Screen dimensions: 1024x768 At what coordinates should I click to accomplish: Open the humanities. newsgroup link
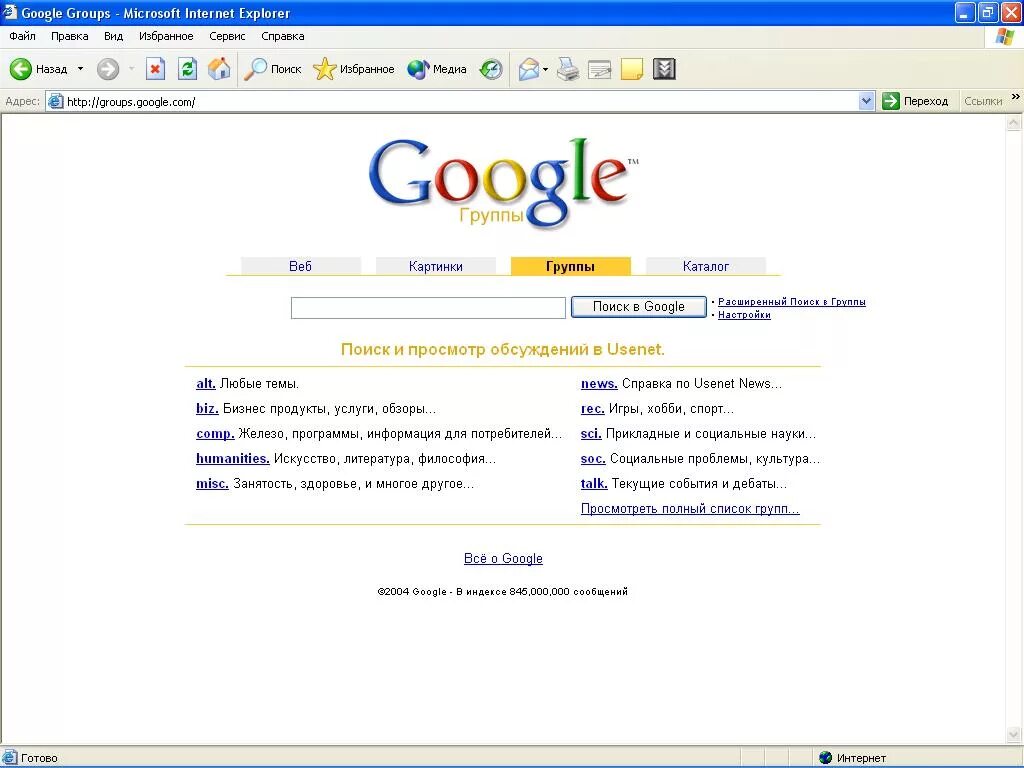232,458
